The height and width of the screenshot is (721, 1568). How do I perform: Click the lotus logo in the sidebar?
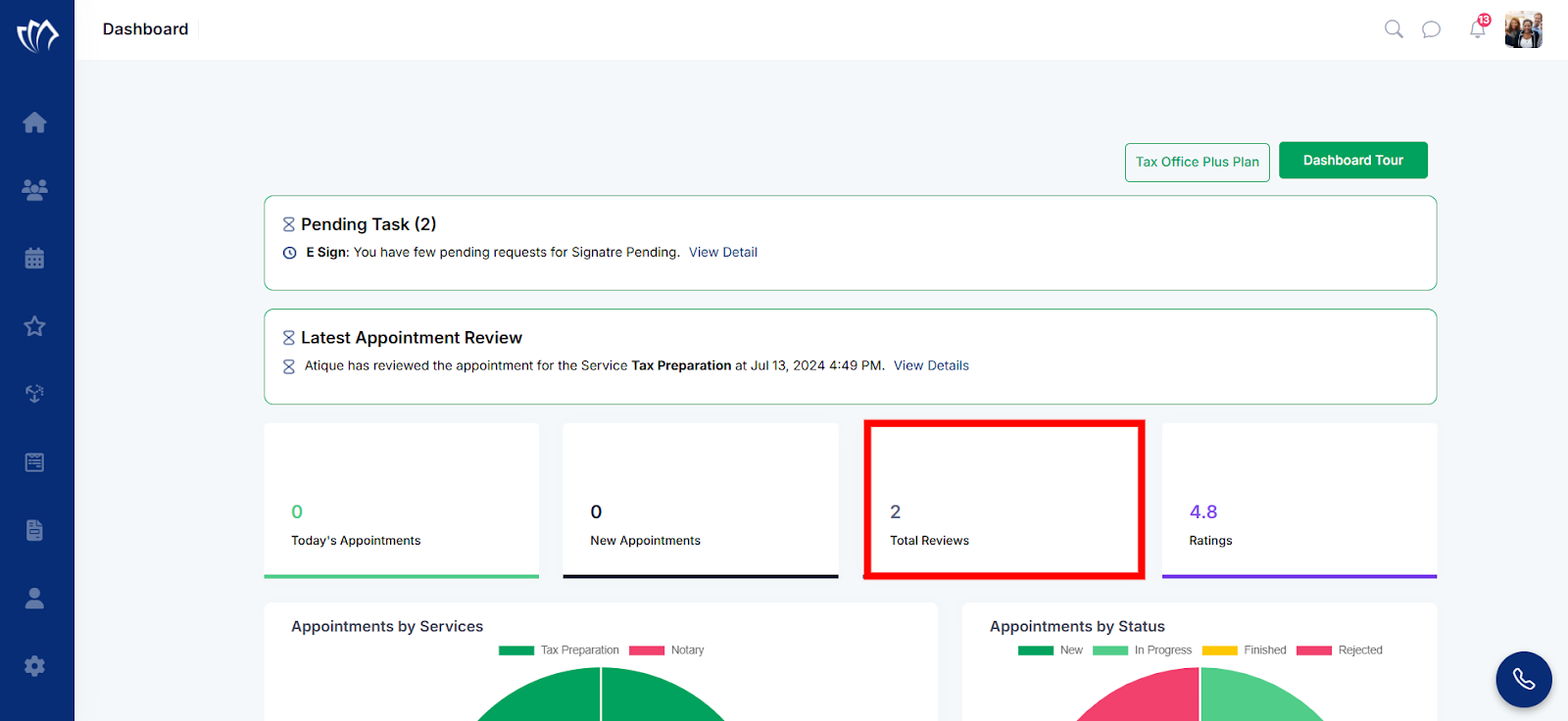pyautogui.click(x=37, y=35)
